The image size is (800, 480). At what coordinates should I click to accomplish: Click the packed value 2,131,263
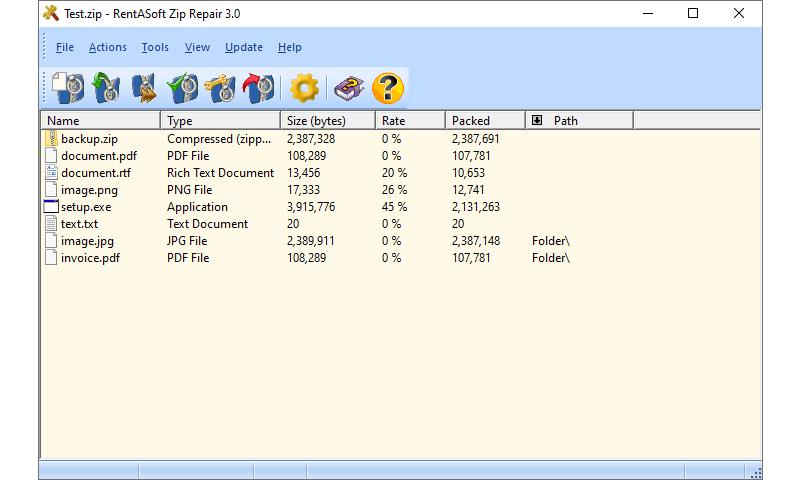click(x=476, y=207)
